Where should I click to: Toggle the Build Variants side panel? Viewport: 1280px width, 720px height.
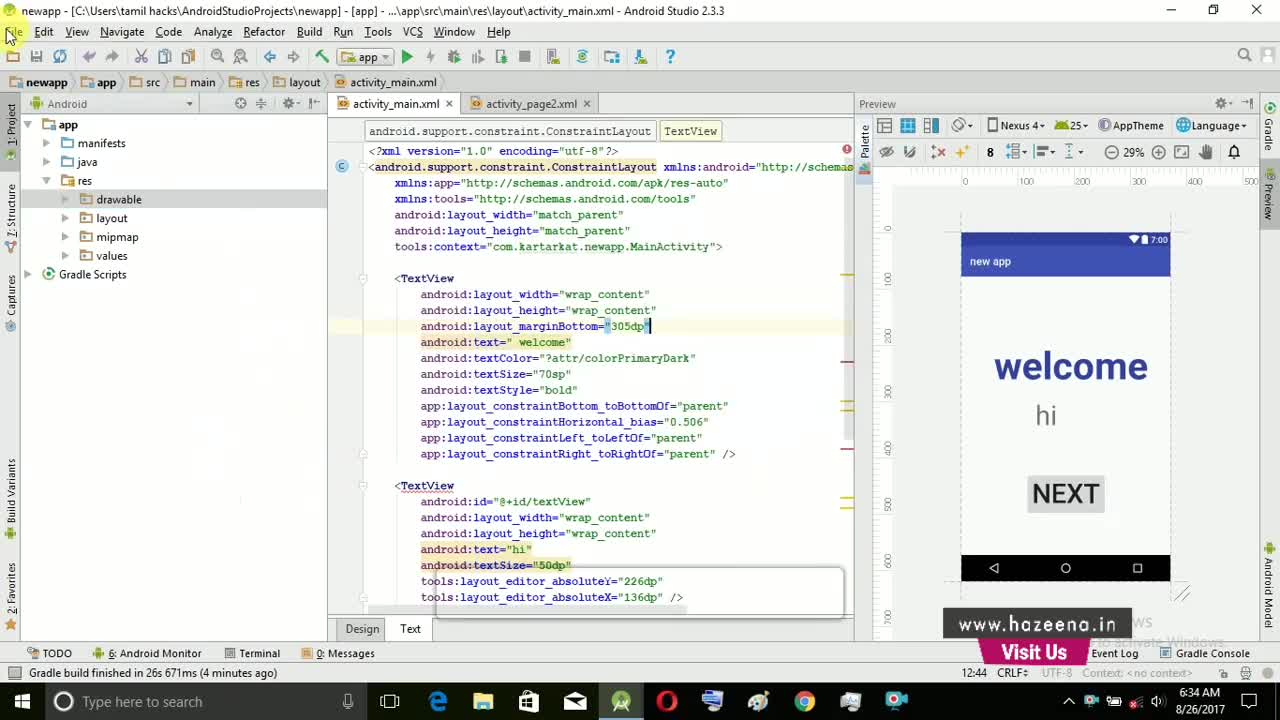click(x=11, y=498)
